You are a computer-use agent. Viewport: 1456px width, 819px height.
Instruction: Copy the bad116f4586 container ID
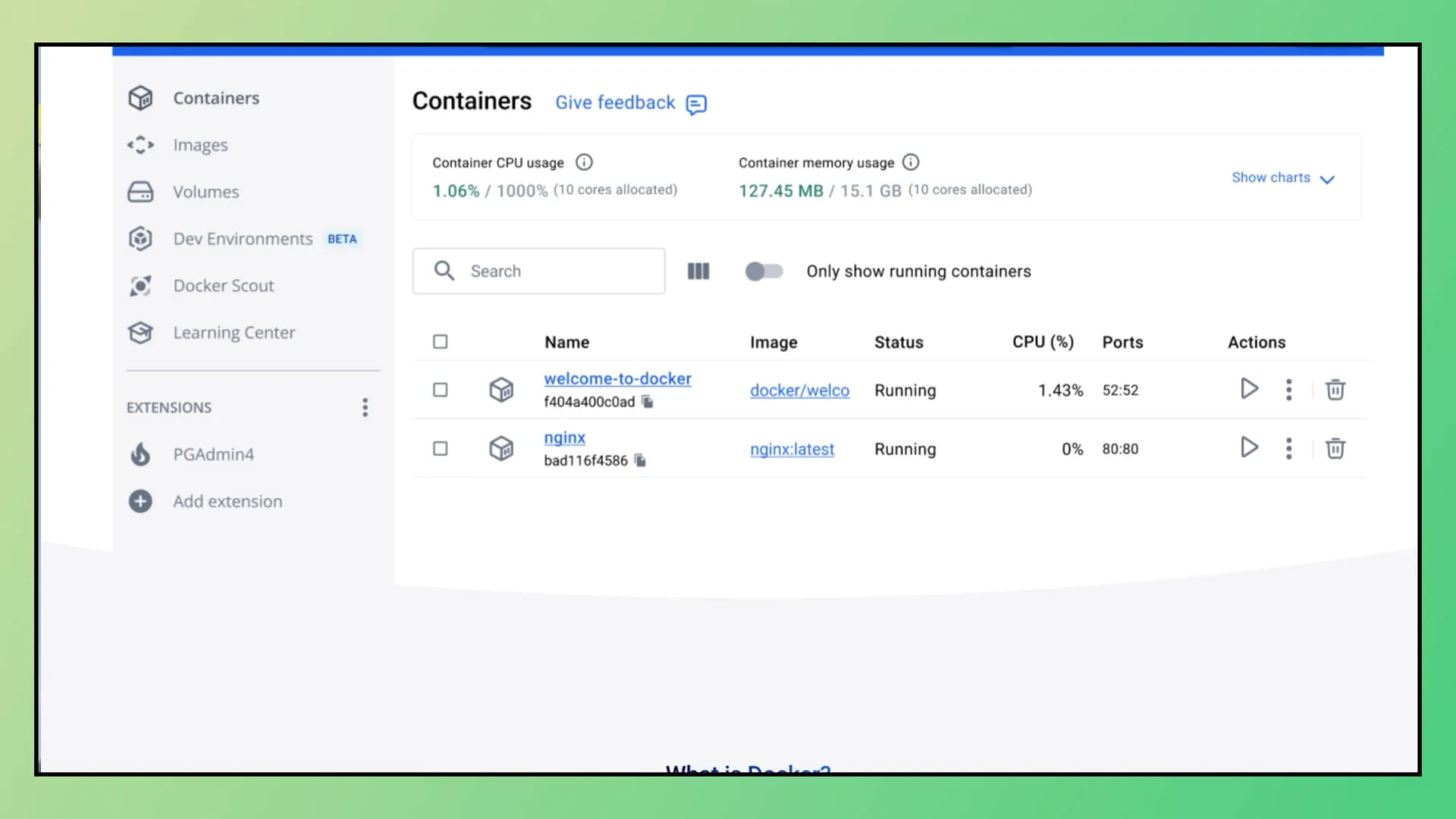[640, 460]
